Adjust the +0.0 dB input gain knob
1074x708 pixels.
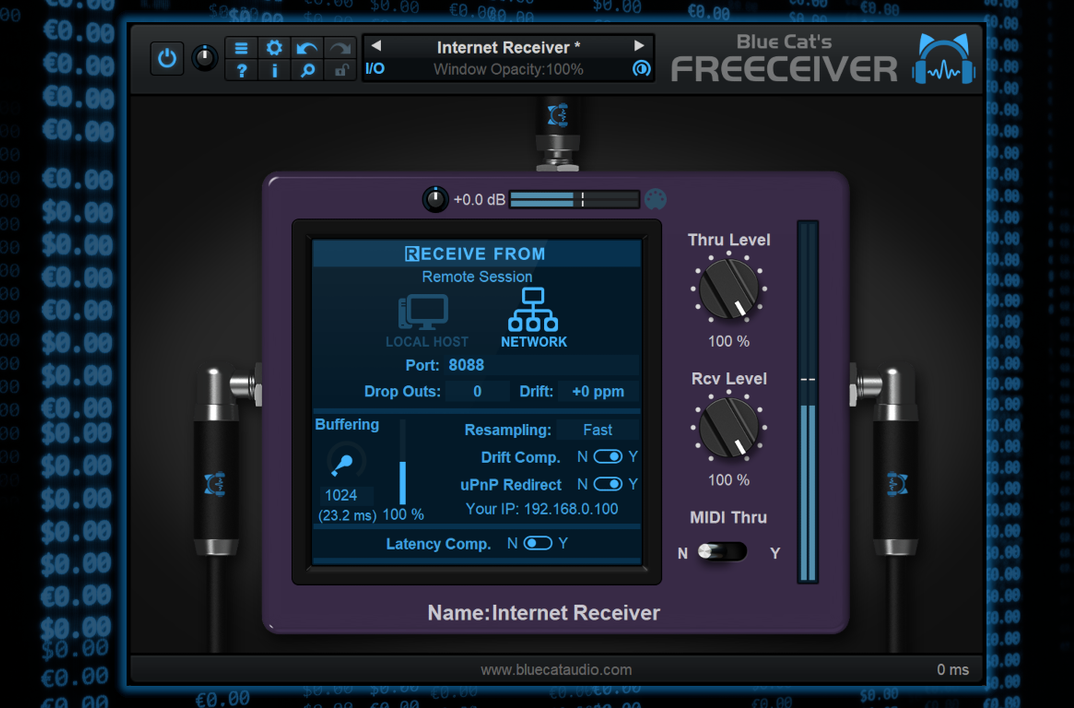(435, 199)
